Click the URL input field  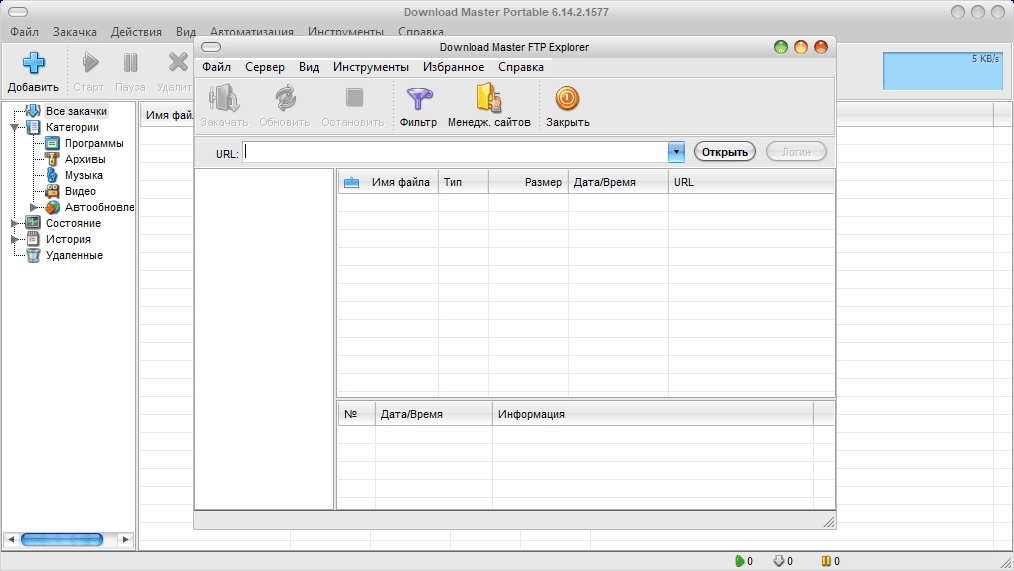(x=455, y=152)
